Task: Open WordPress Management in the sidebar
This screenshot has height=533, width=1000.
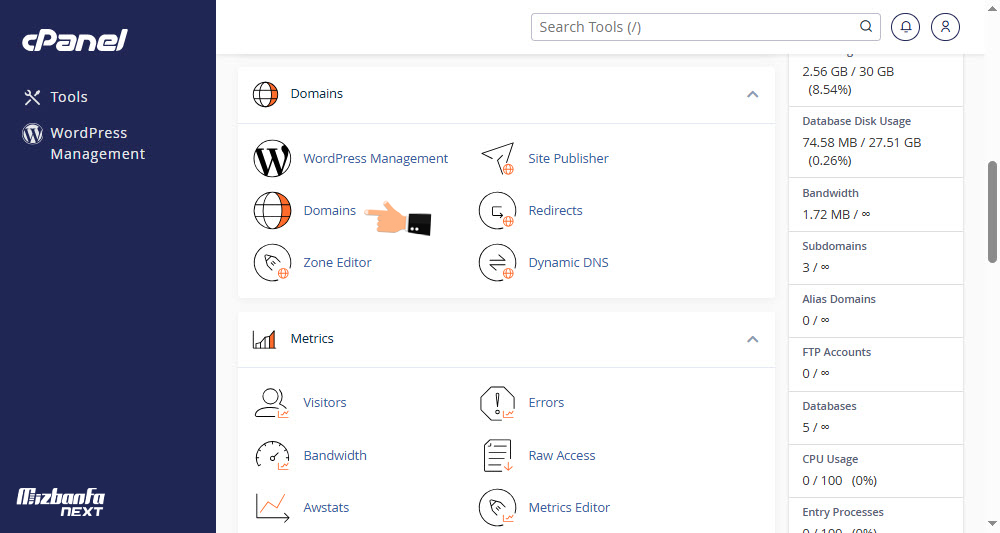Action: tap(97, 143)
